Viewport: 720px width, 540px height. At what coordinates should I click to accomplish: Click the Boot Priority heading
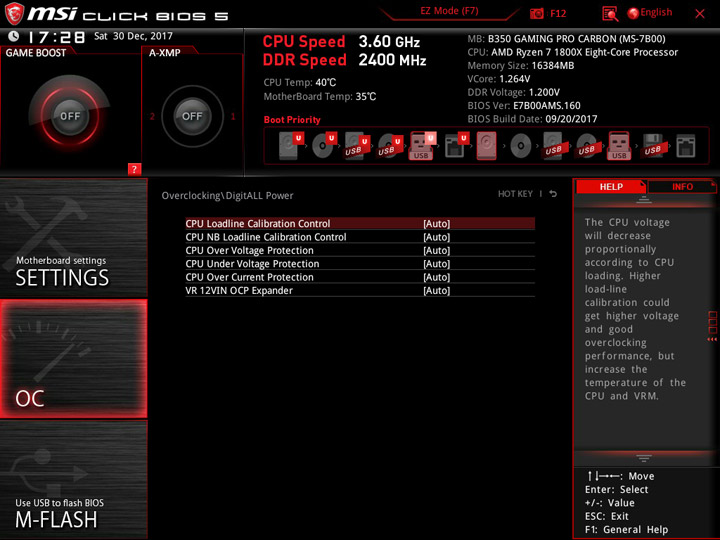point(292,120)
